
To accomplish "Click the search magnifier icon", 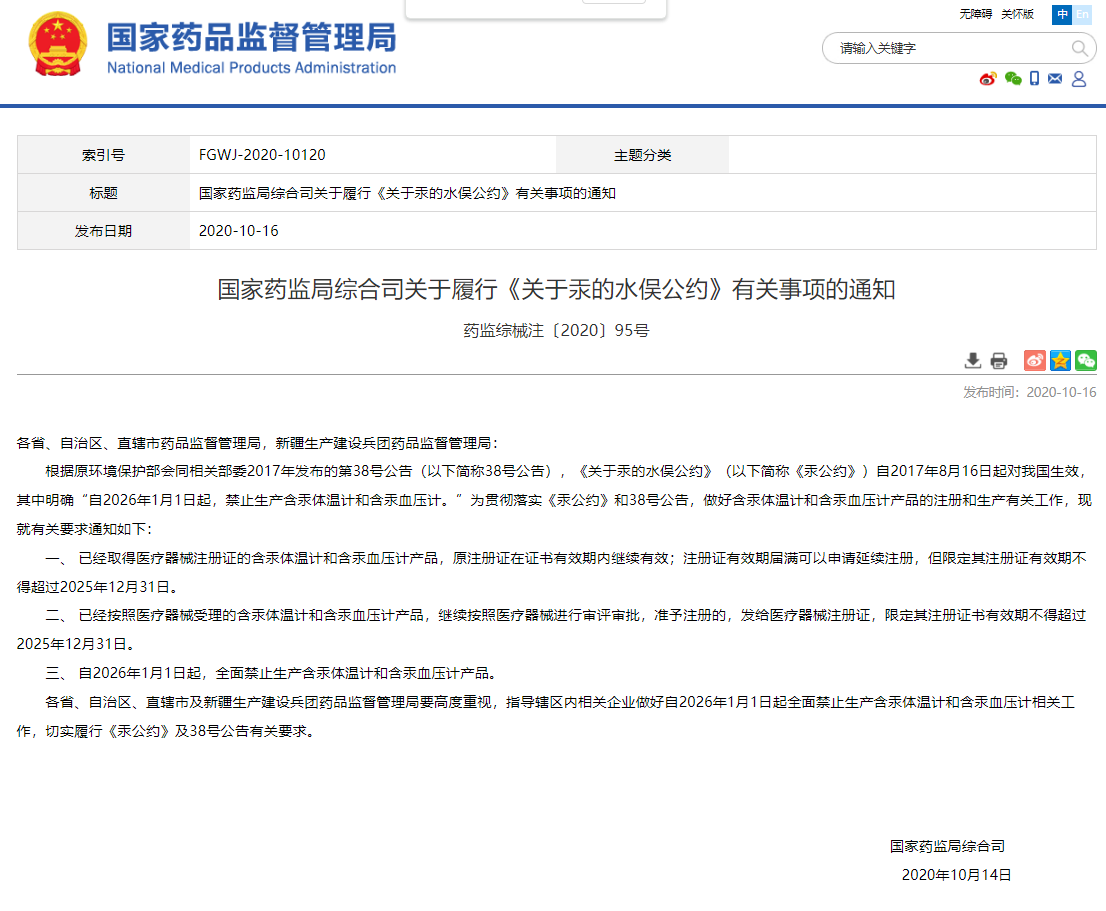I will [1079, 48].
